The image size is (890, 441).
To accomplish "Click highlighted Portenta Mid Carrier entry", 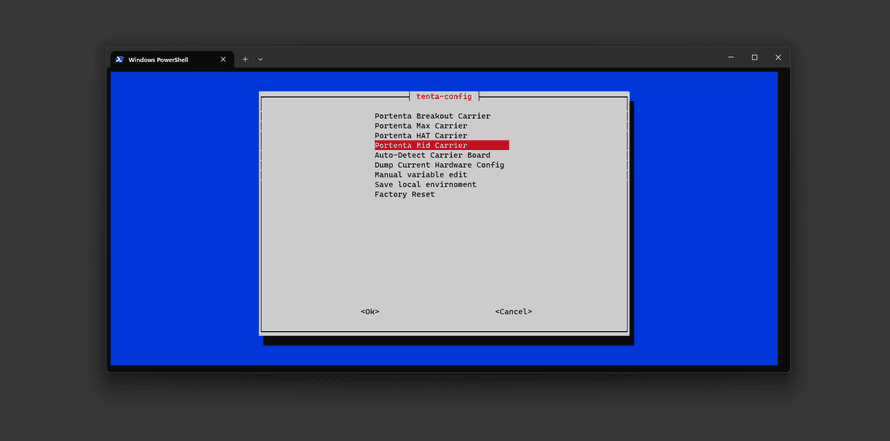I will [x=441, y=145].
